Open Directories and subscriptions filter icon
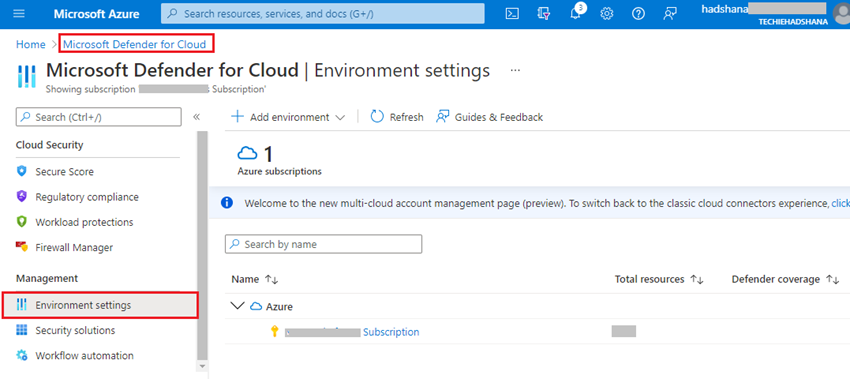The image size is (850, 379). click(x=544, y=14)
